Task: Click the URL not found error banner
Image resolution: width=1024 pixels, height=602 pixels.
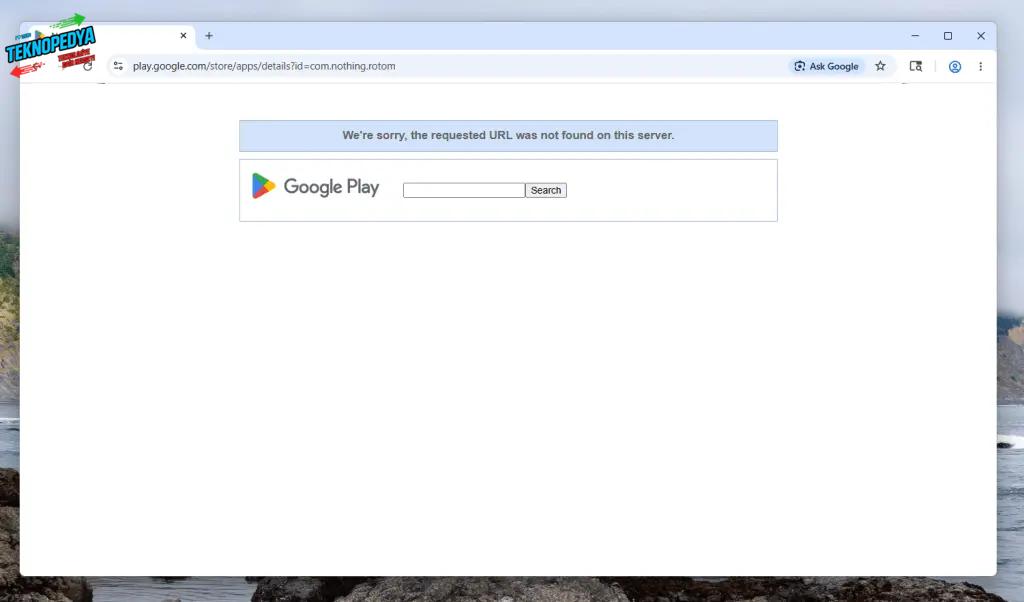Action: (508, 136)
